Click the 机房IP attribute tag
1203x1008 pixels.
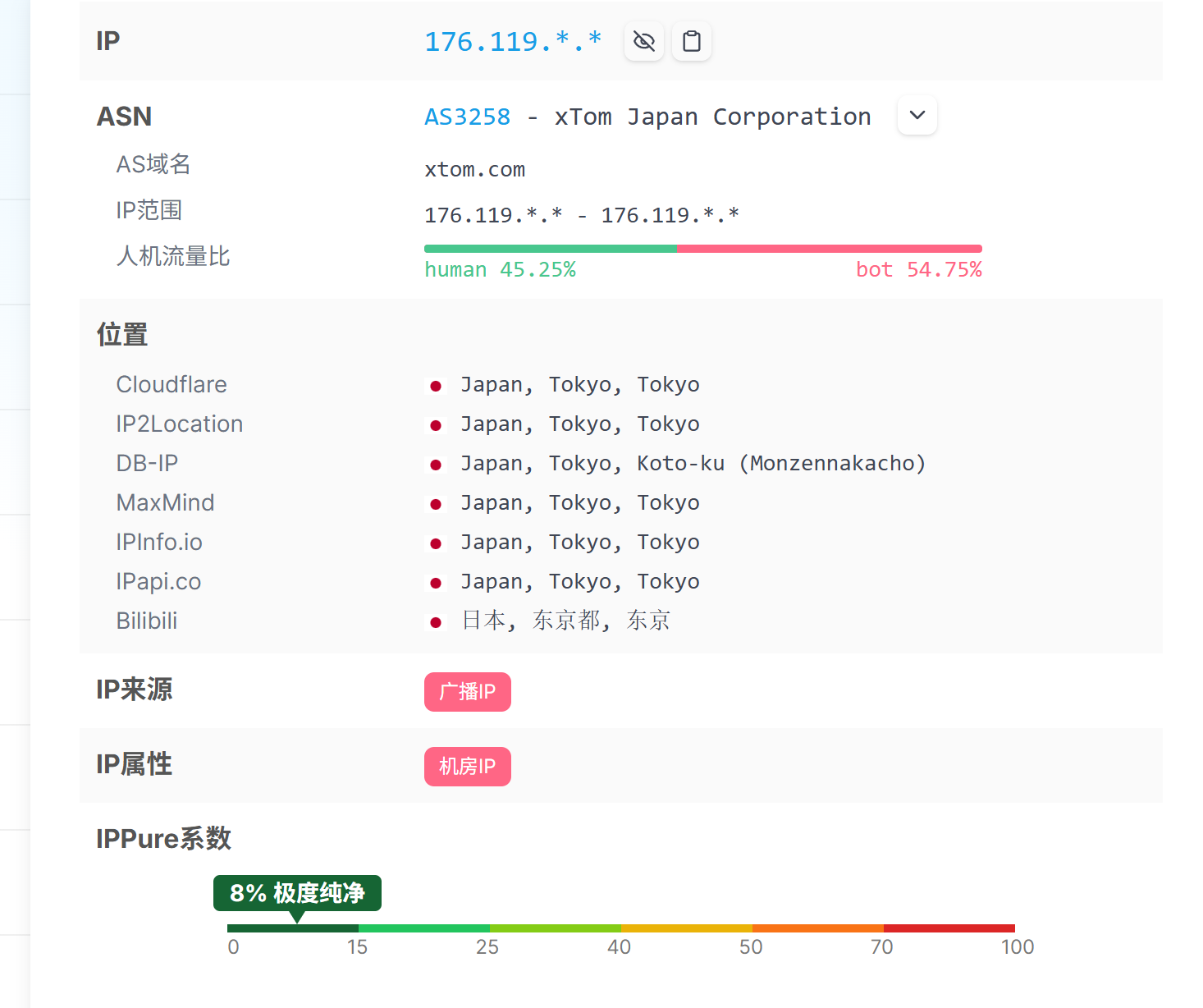tap(467, 767)
